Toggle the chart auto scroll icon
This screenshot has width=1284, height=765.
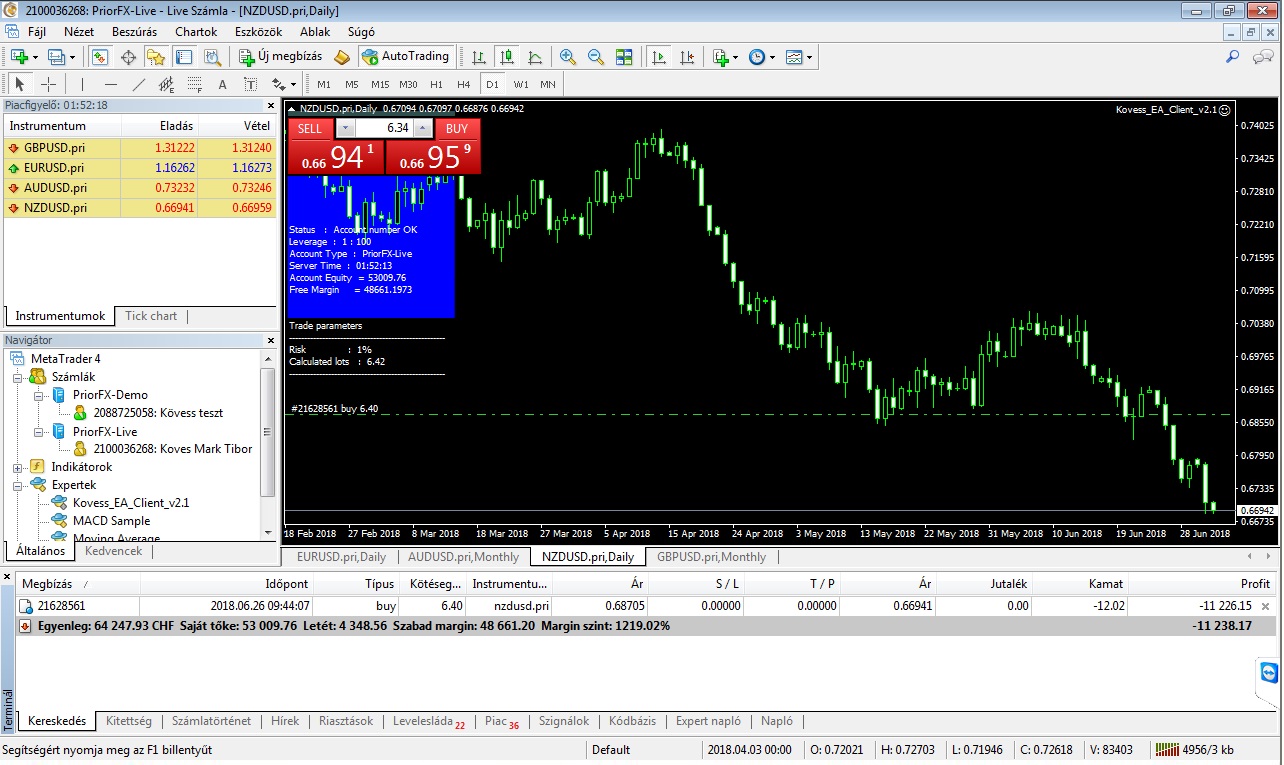(x=658, y=57)
